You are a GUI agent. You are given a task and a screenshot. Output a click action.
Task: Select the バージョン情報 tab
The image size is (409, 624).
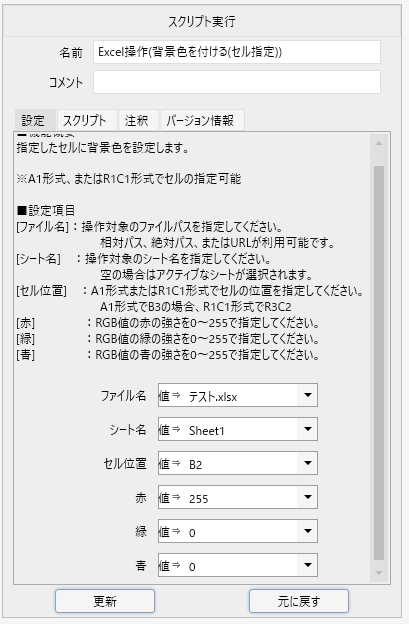point(202,120)
